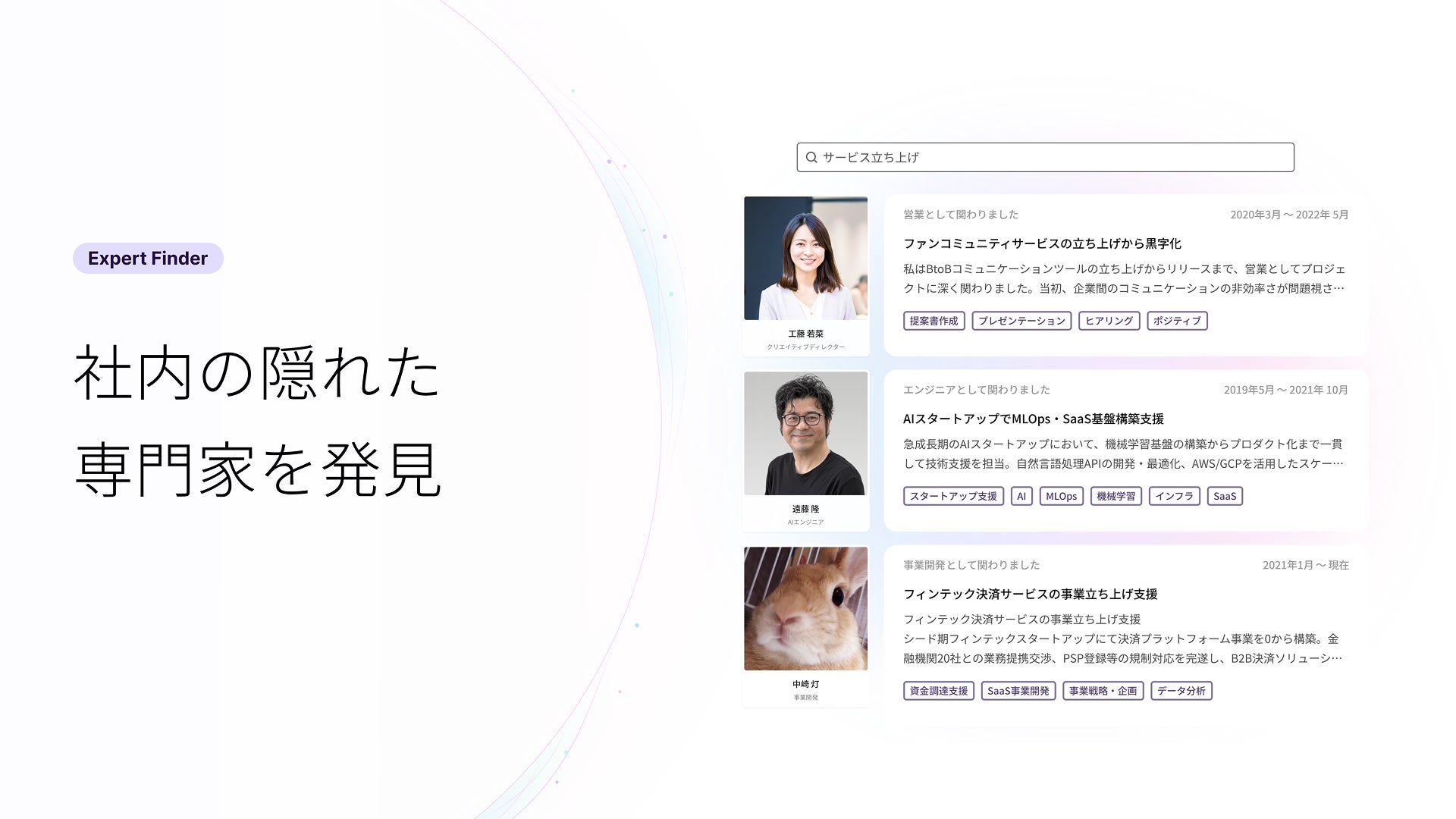Click the SaaS事業開発 tag
1456x819 pixels.
[1018, 691]
